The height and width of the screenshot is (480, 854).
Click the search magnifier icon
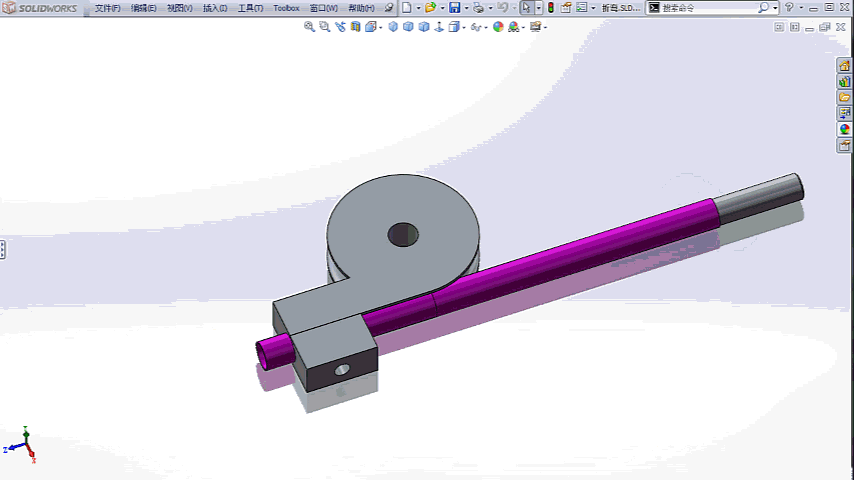coord(764,8)
